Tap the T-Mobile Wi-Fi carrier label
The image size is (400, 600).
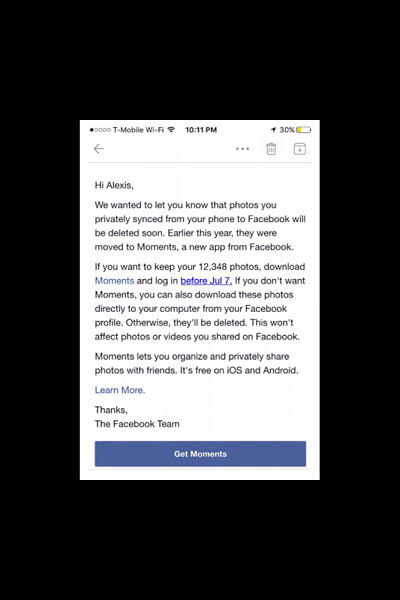point(138,130)
